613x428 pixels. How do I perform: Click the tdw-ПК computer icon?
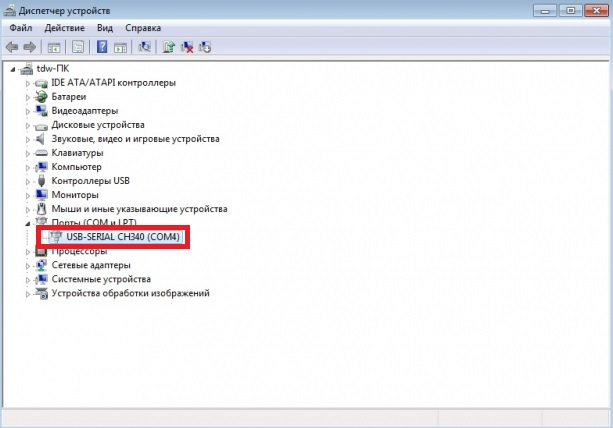(x=27, y=69)
